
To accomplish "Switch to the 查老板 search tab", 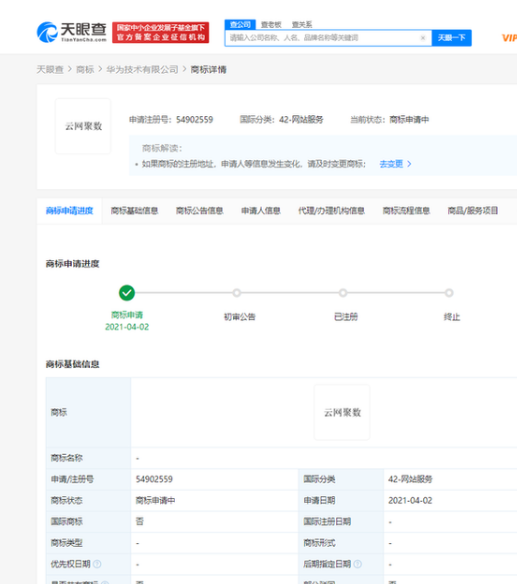I will click(x=271, y=25).
